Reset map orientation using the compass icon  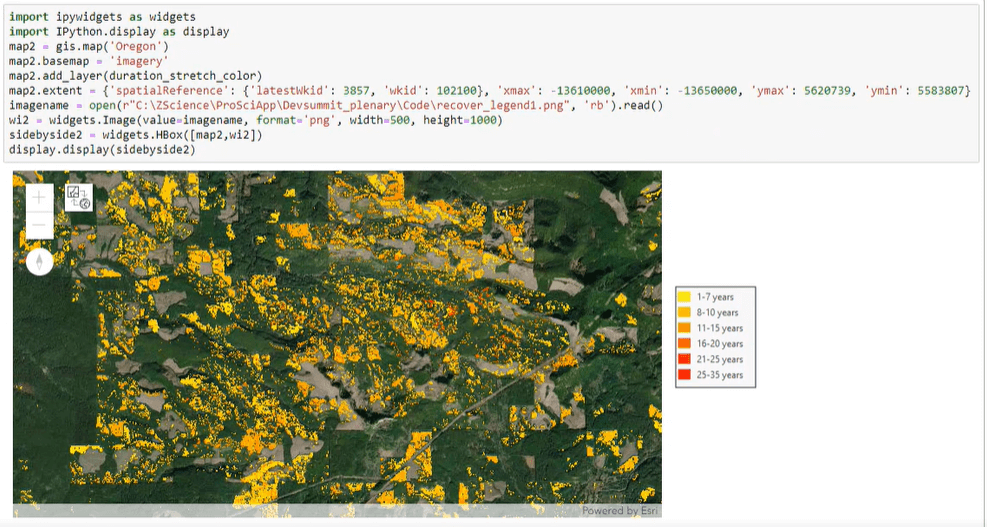(39, 261)
